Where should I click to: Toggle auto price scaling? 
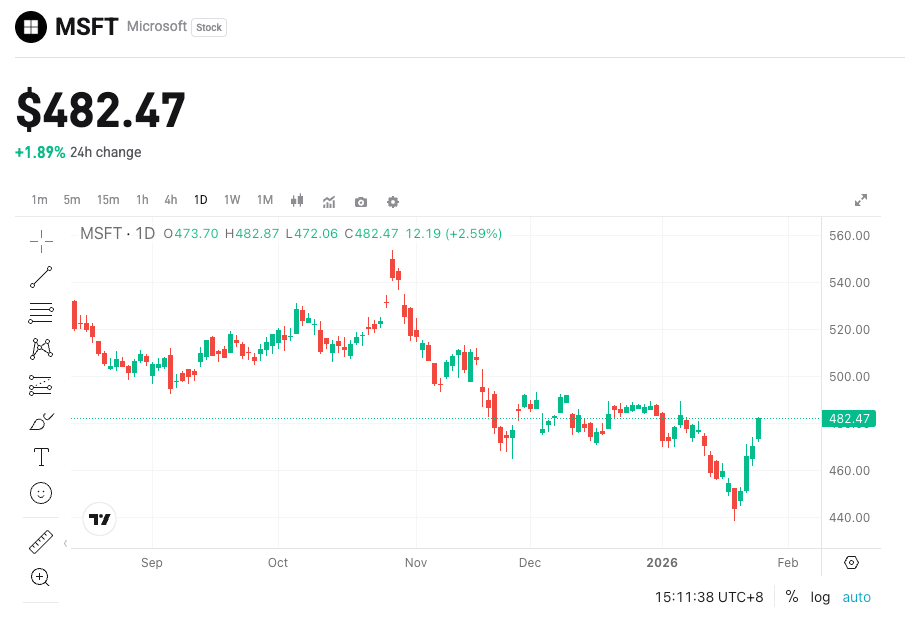coord(856,597)
